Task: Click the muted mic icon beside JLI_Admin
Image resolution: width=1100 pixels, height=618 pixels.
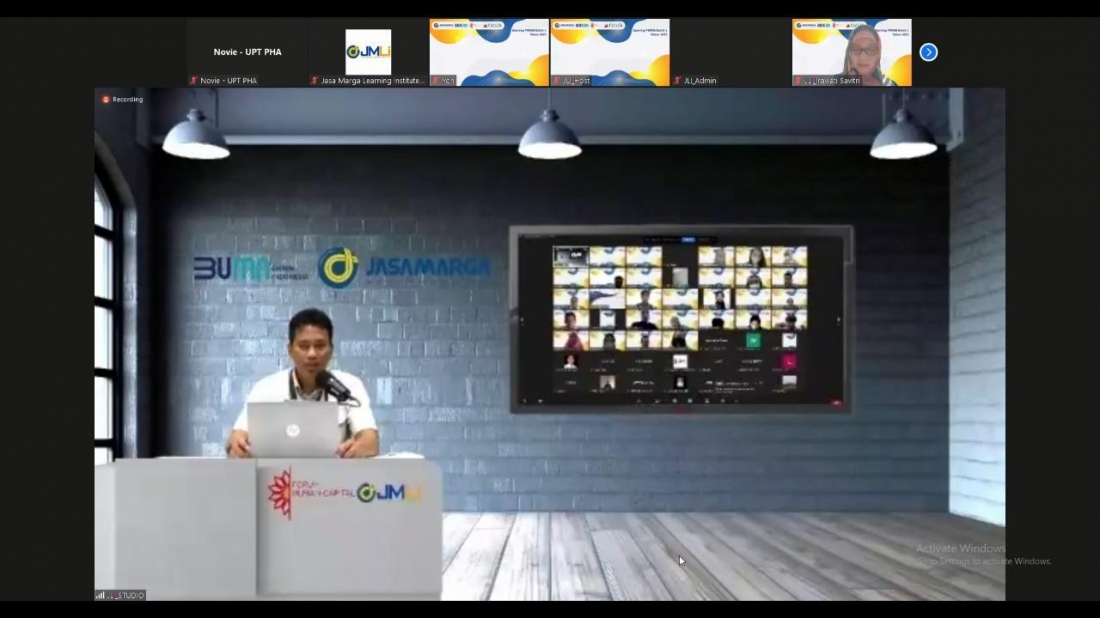Action: tap(677, 81)
